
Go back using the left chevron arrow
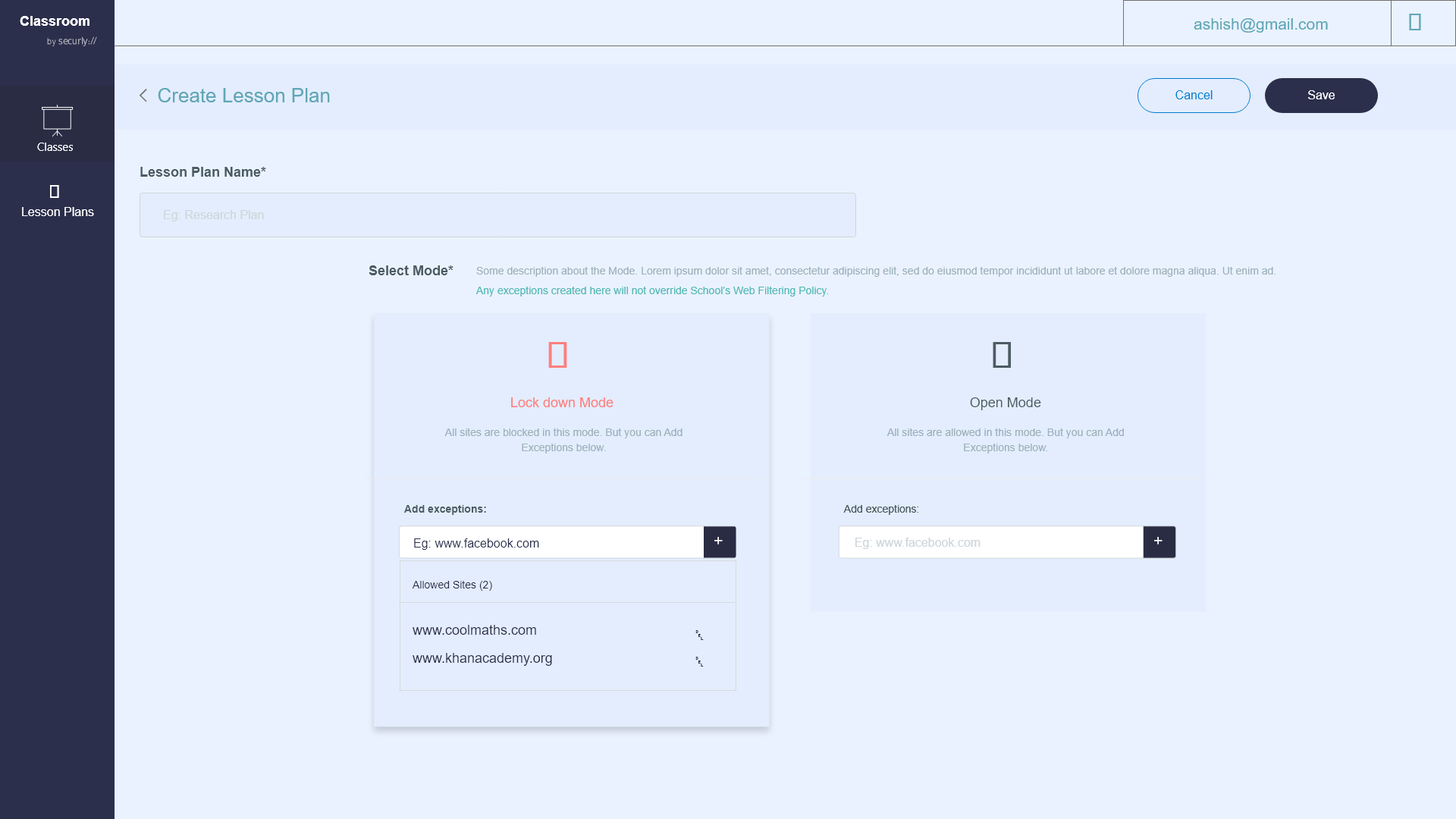click(143, 96)
